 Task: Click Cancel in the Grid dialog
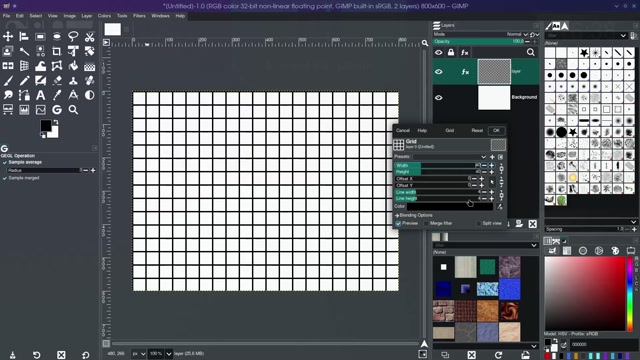(402, 131)
